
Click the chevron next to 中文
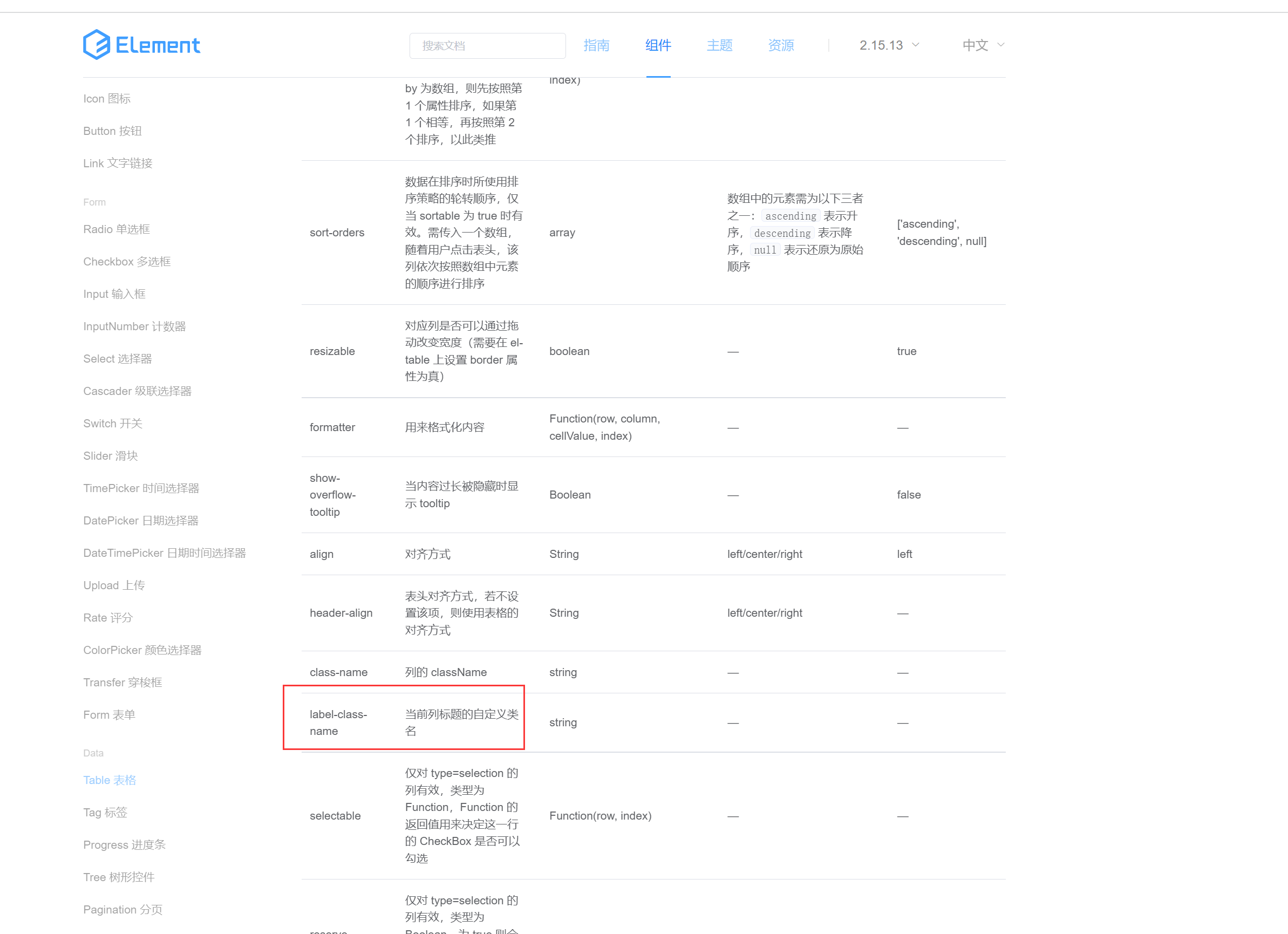[x=1000, y=45]
